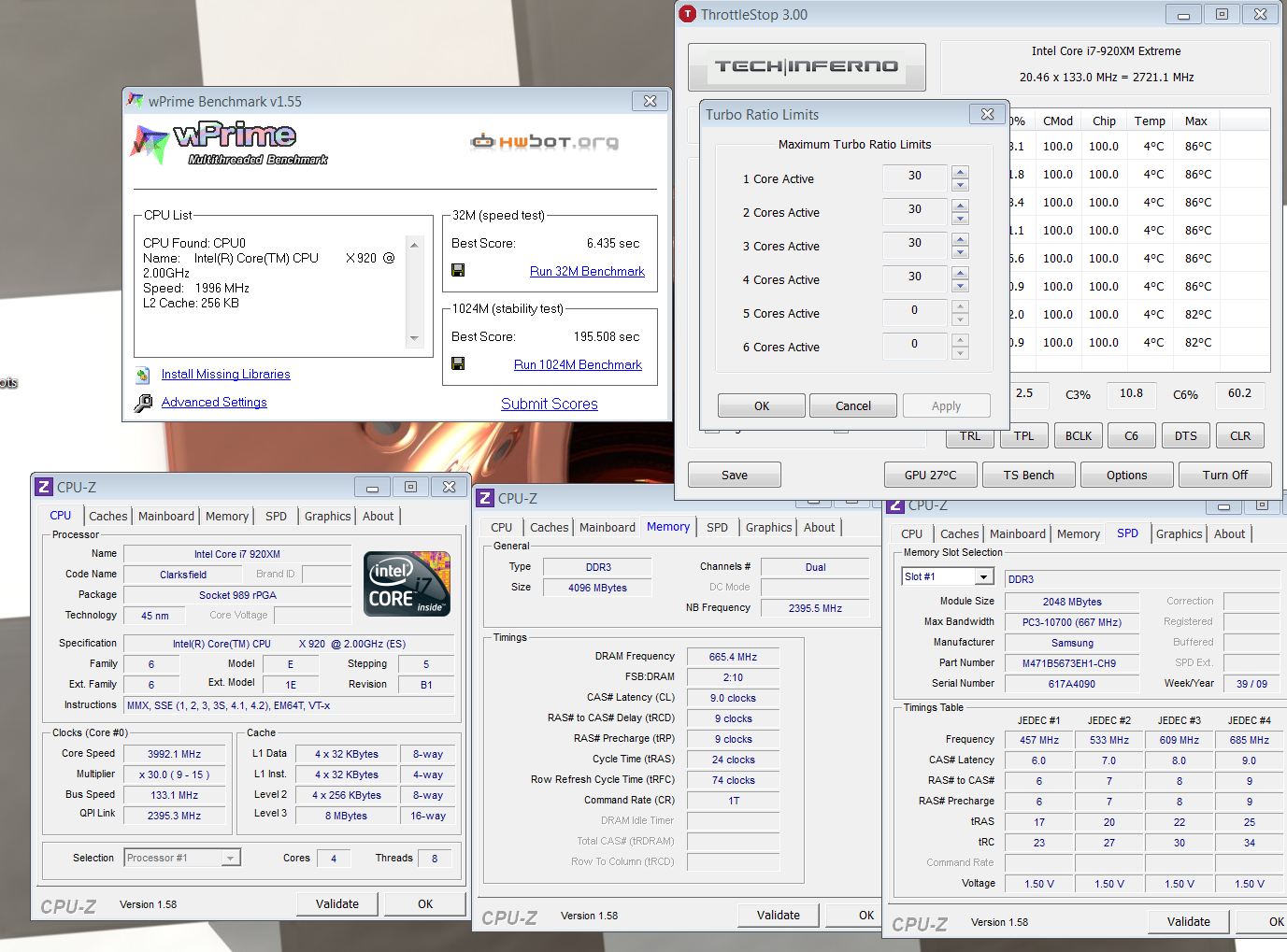Image resolution: width=1287 pixels, height=952 pixels.
Task: Click the CLR button
Action: pyautogui.click(x=1240, y=435)
